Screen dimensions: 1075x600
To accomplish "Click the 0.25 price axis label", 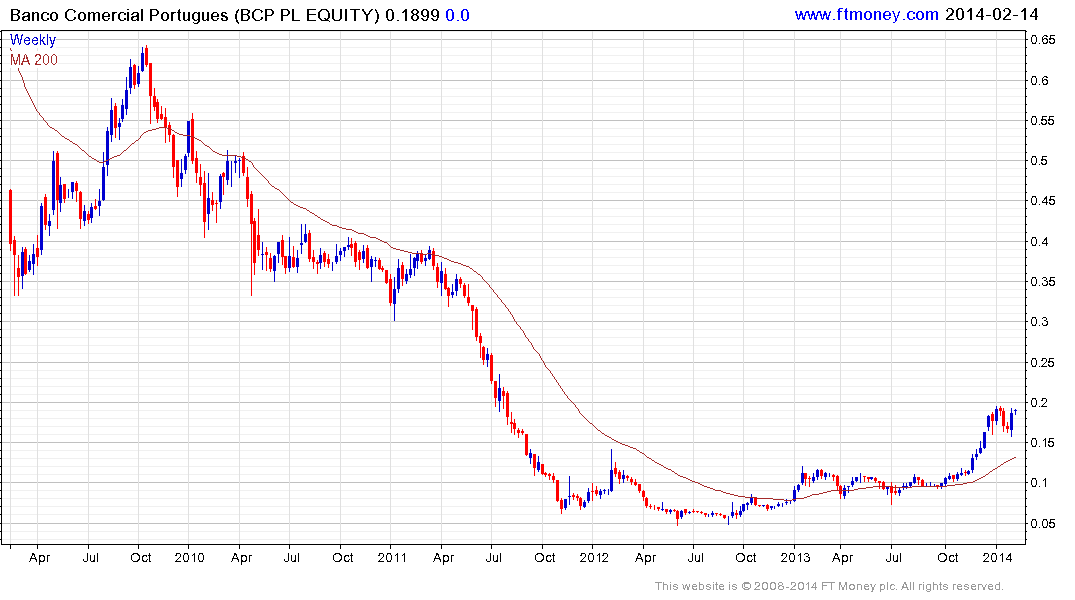I will [1043, 362].
